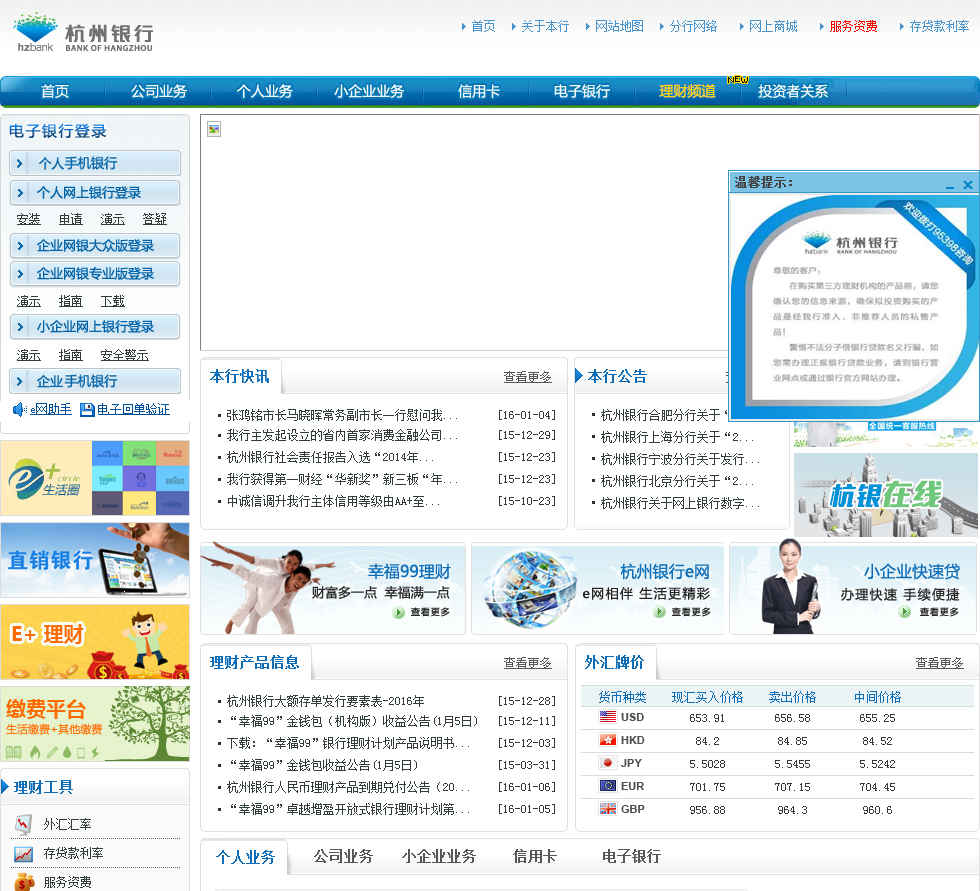Switch to 公司业务 bottom tab

pos(343,857)
